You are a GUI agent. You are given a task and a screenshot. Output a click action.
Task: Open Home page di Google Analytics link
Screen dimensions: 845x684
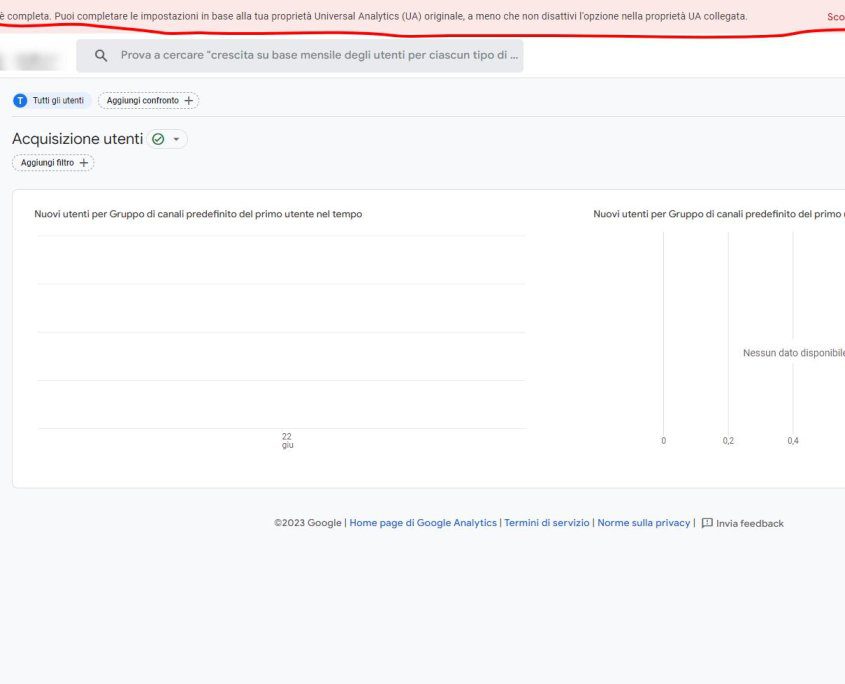tap(422, 522)
